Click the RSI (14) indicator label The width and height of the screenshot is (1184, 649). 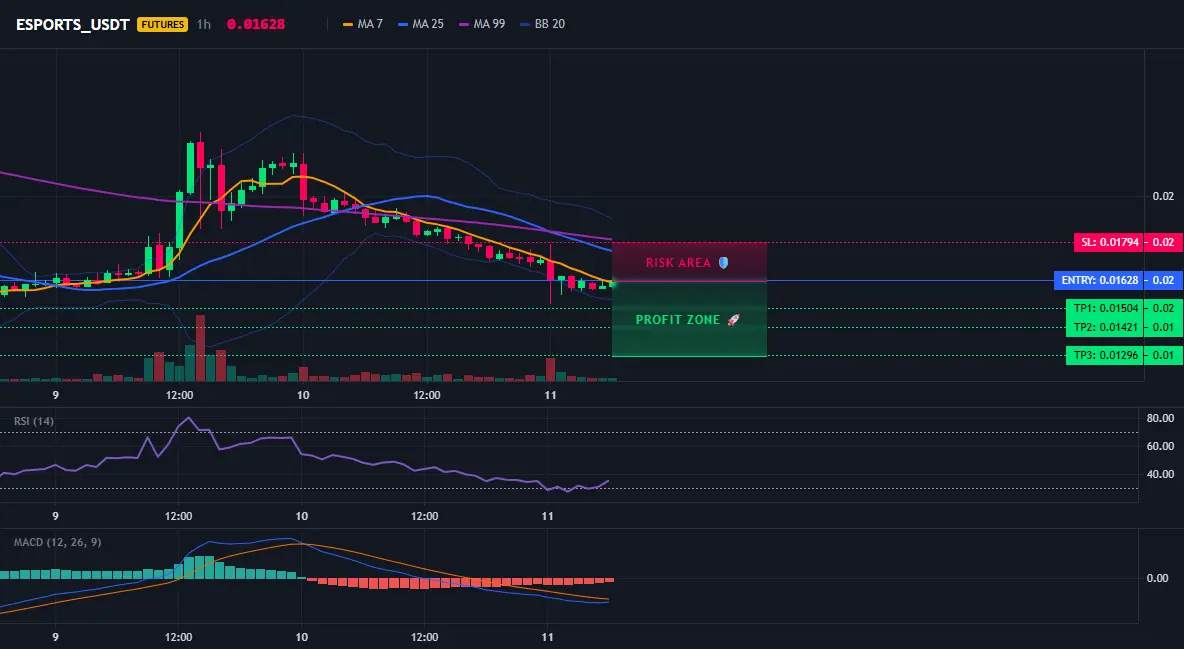coord(34,421)
